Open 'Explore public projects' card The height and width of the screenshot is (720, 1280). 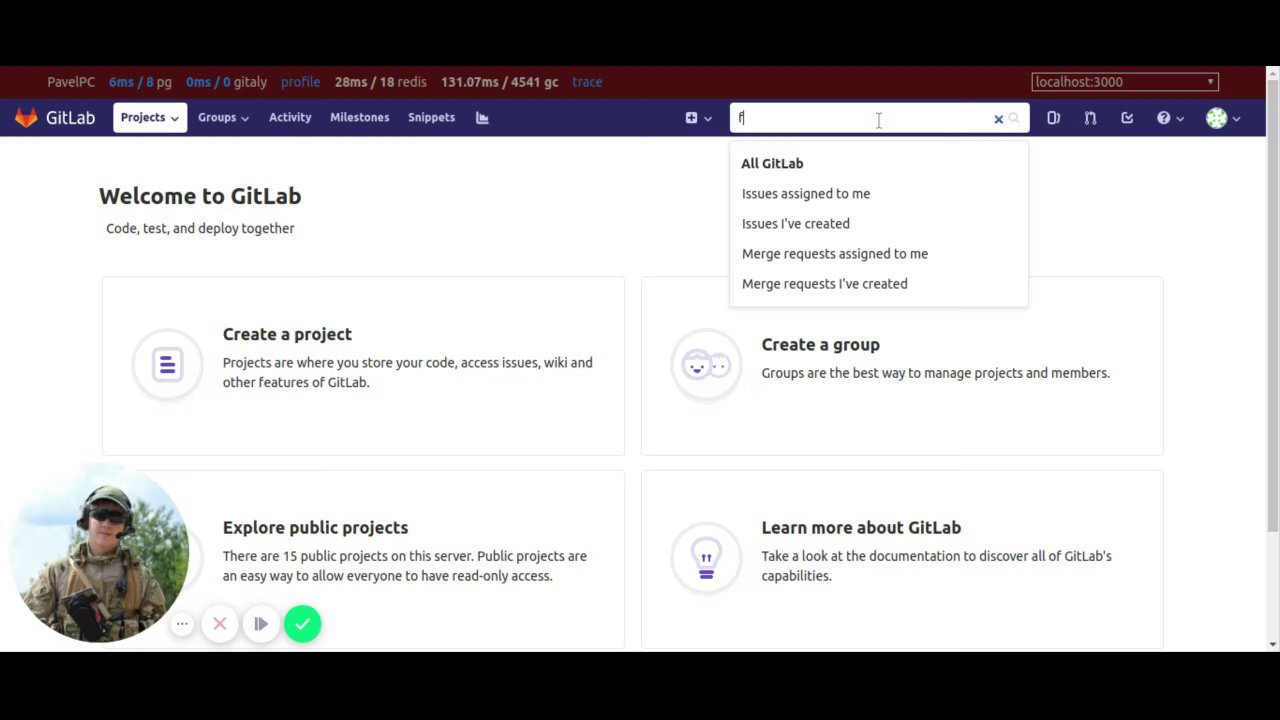[x=363, y=559]
